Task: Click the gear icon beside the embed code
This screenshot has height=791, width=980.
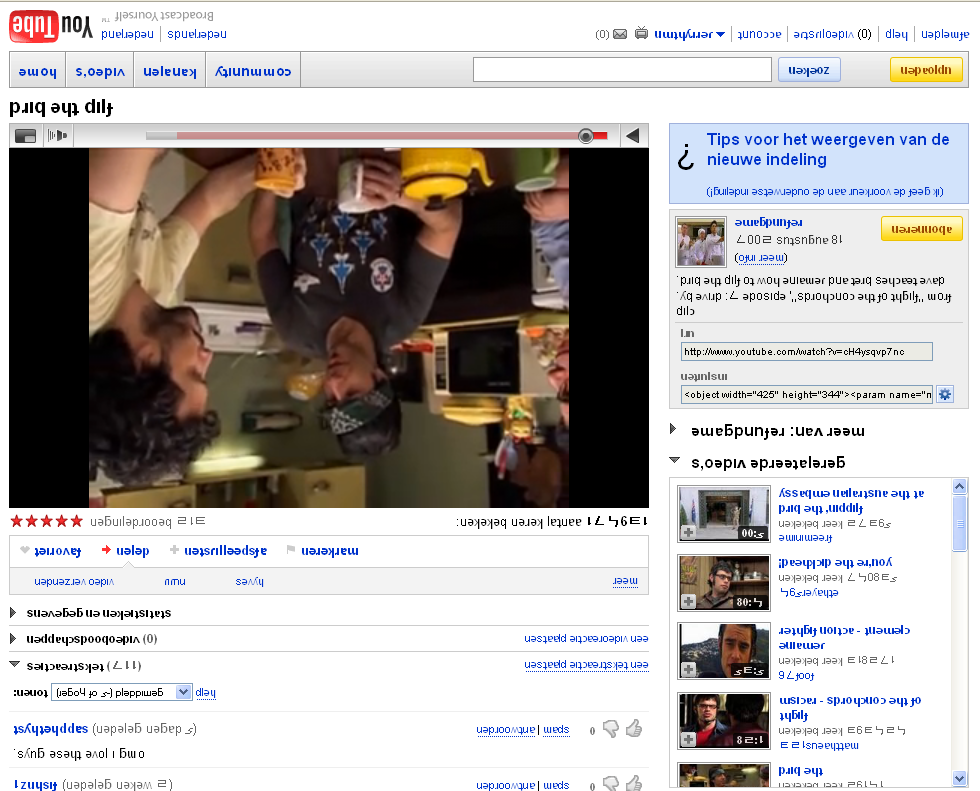Action: (x=944, y=394)
